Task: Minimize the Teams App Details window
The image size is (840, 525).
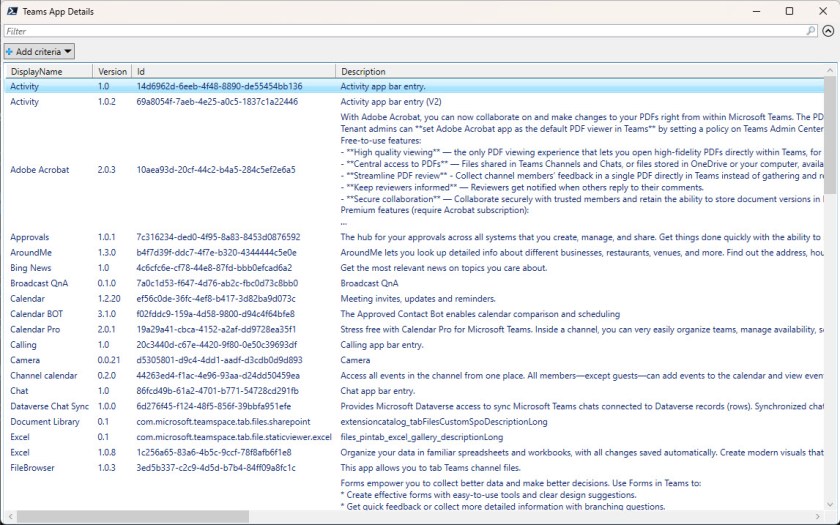Action: tap(757, 11)
